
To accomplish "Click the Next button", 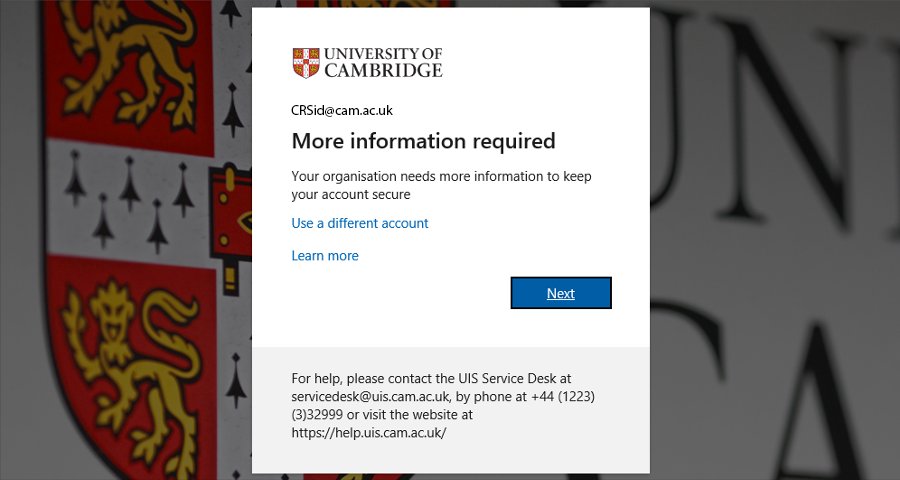I will (x=561, y=293).
